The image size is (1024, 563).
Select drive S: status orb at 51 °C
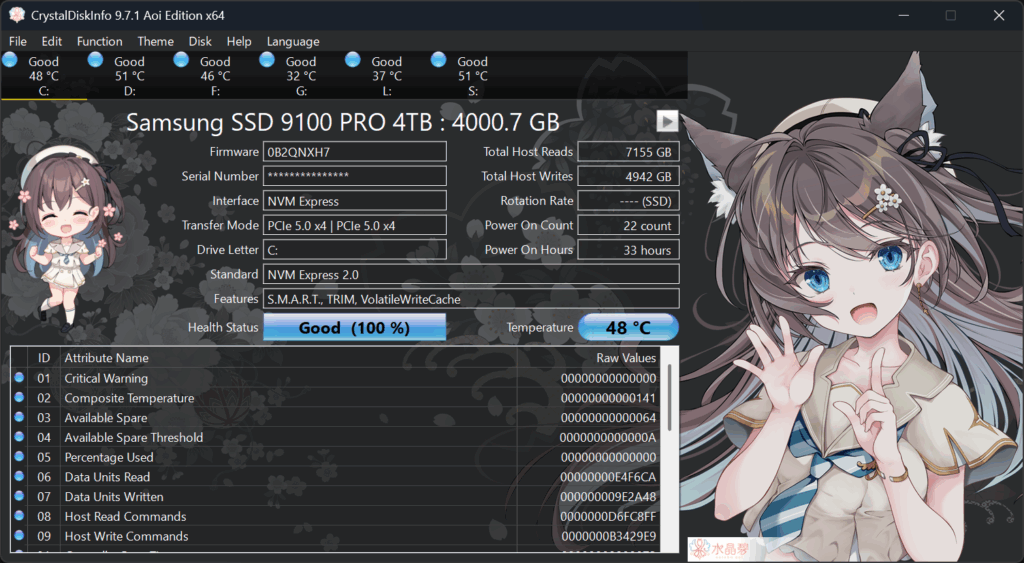point(439,60)
